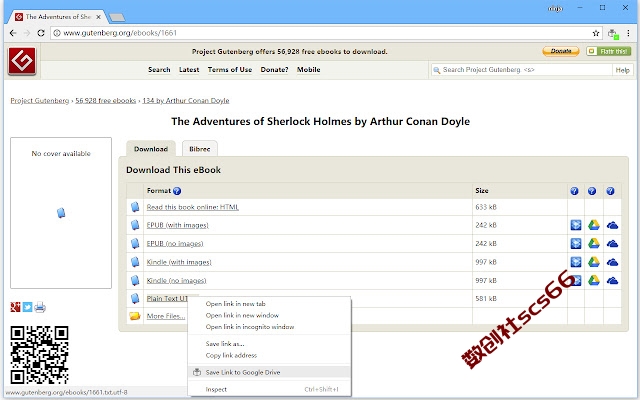
Task: Open the More Files... link
Action: click(166, 316)
